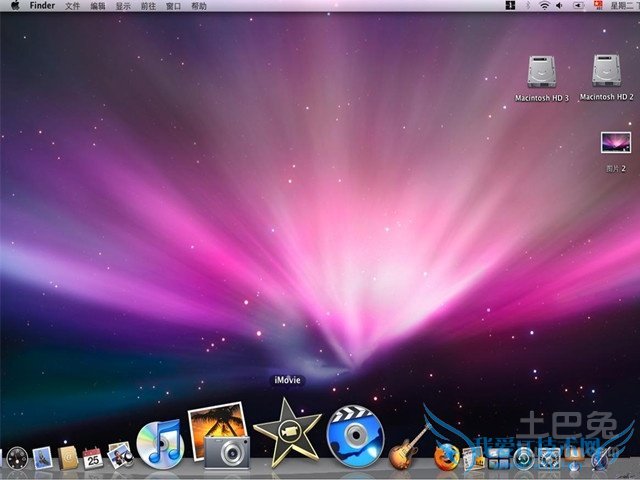Click the 星期二 date in menu bar
The width and height of the screenshot is (640, 480).
(623, 6)
